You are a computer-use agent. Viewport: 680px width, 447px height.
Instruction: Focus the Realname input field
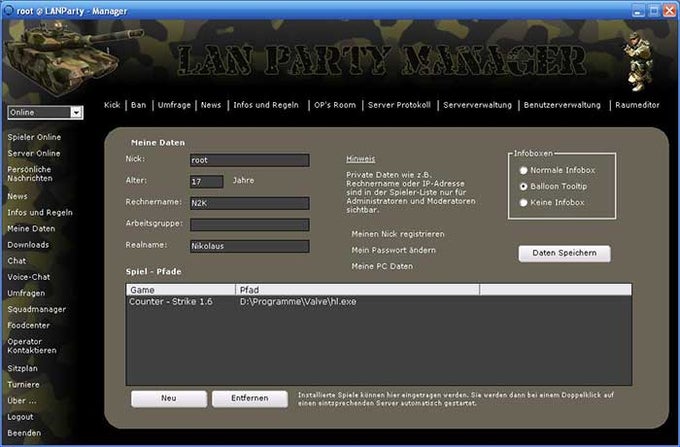click(249, 246)
